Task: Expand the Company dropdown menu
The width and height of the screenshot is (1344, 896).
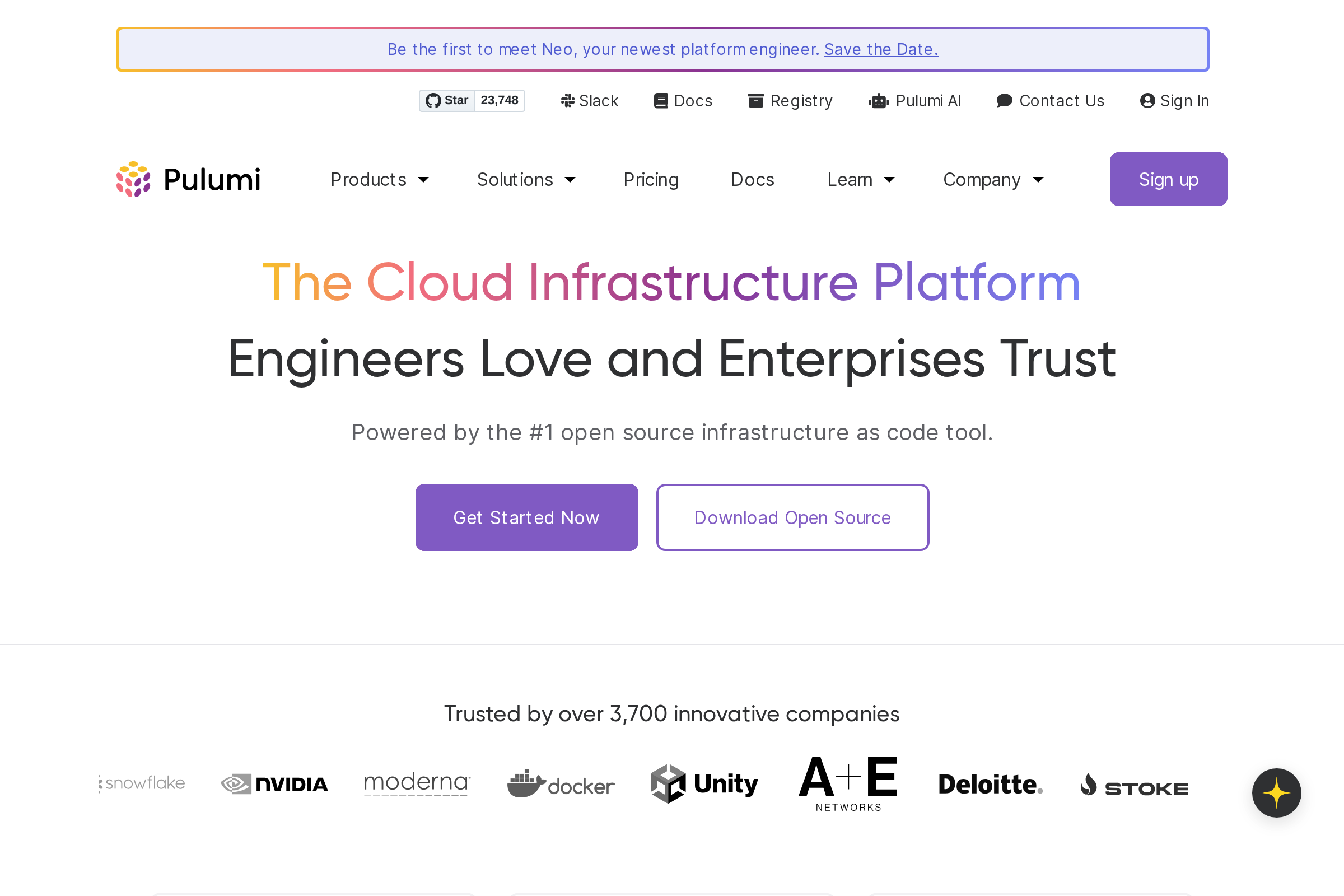Action: coord(993,179)
